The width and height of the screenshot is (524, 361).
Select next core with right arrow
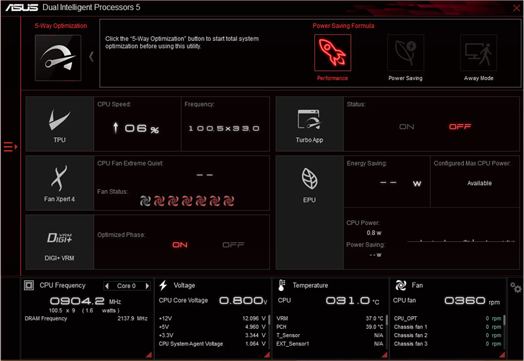coord(147,286)
